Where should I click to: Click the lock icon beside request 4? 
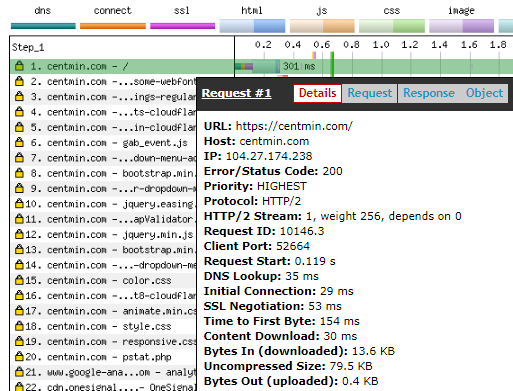(x=20, y=112)
